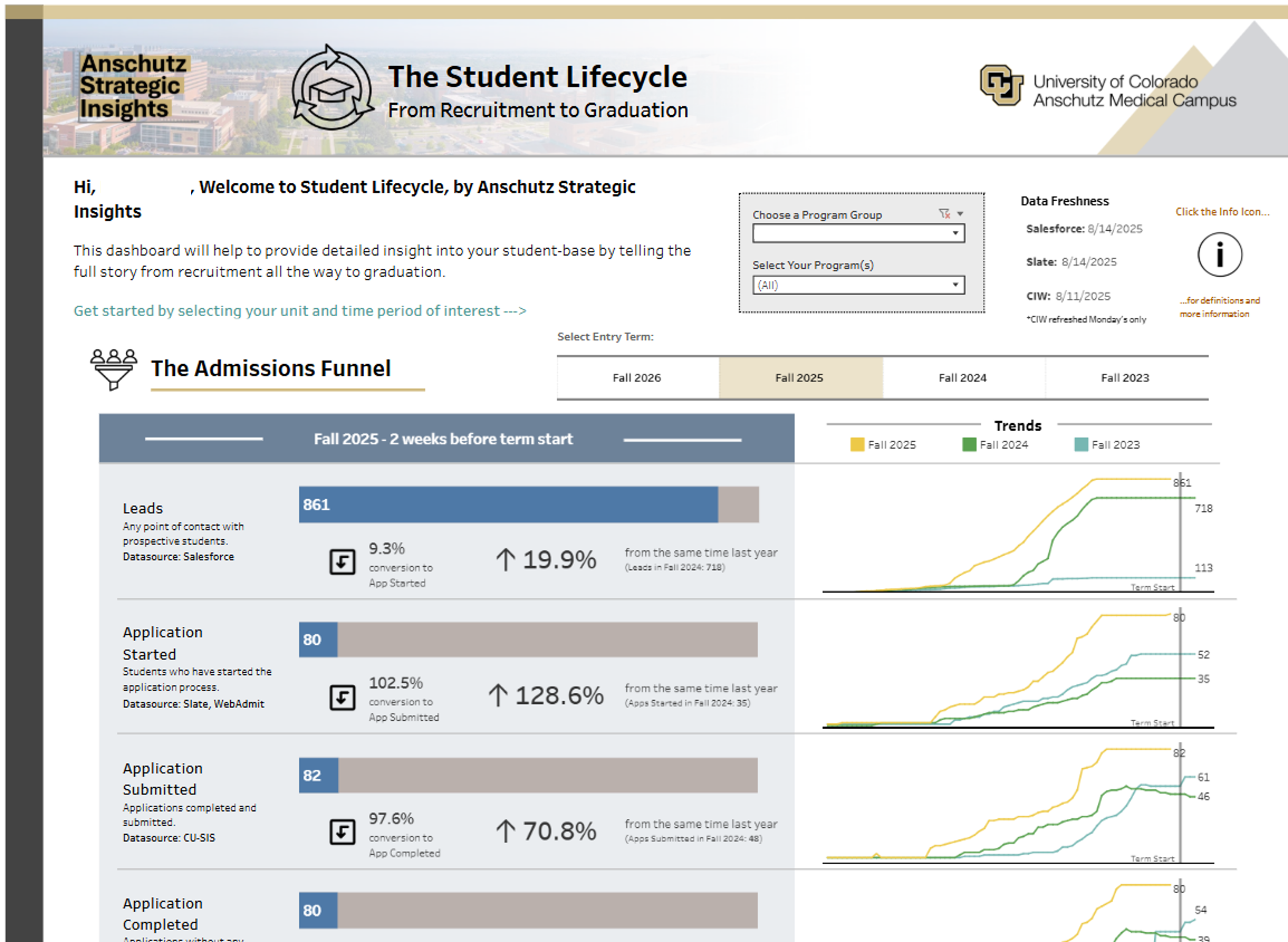The image size is (1288, 942).
Task: Click the Application Submitted conversion arrow icon
Action: (x=342, y=832)
